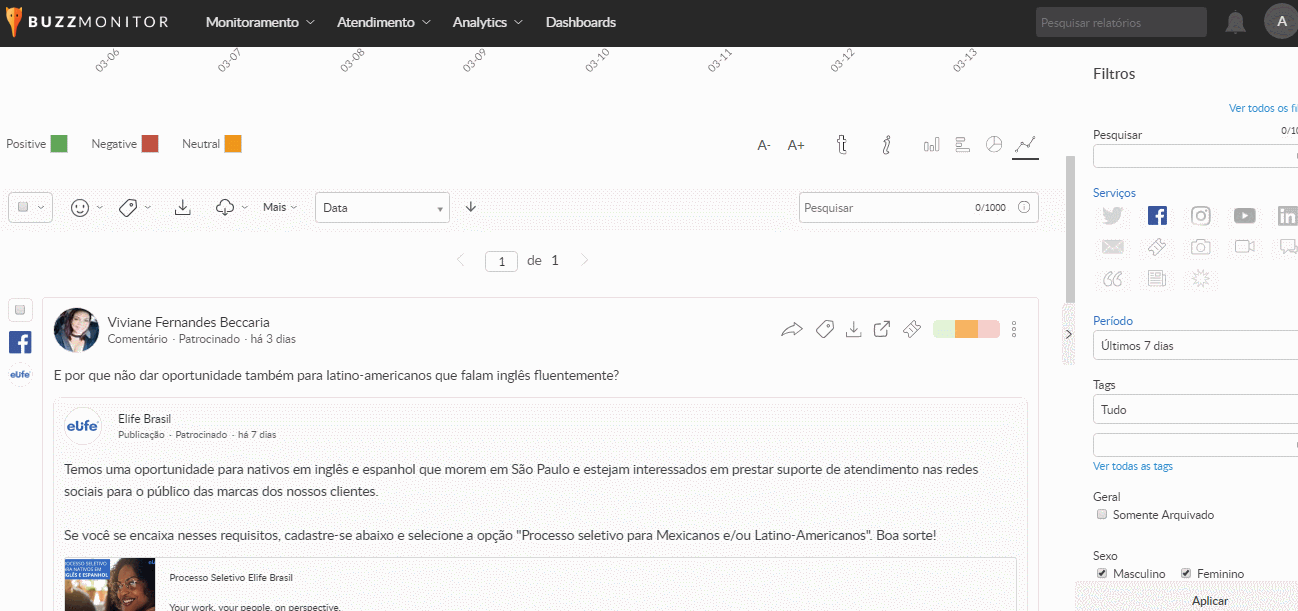Open the Monitoramento menu
This screenshot has width=1298, height=611.
tap(260, 22)
